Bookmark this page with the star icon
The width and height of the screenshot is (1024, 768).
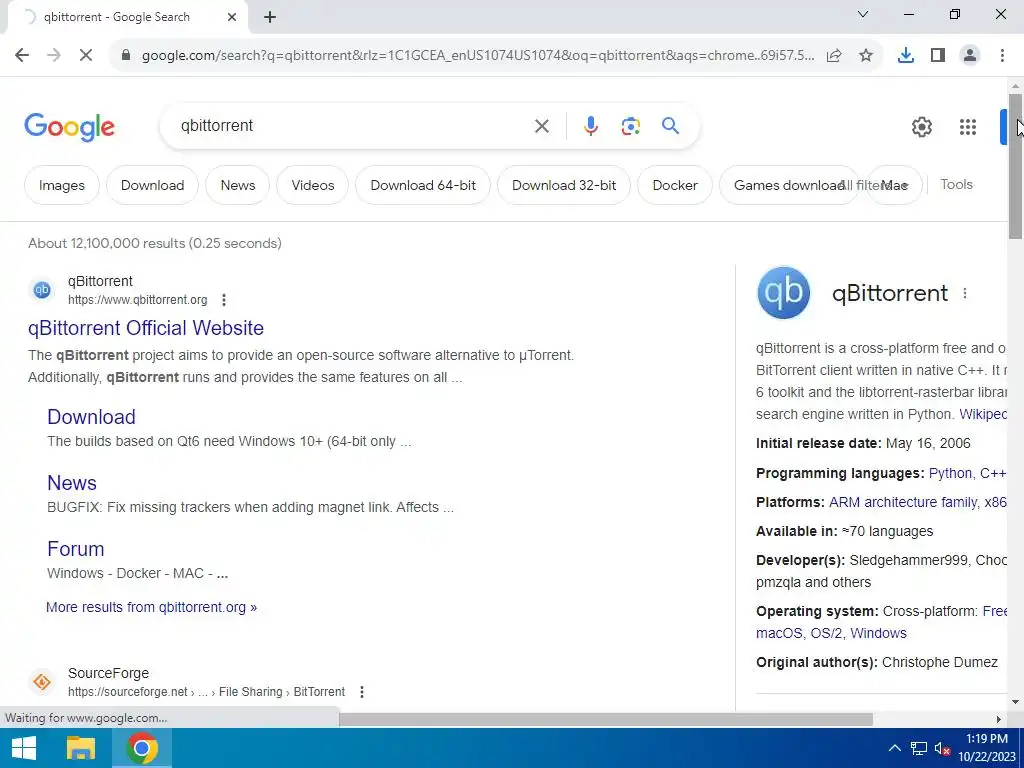click(x=866, y=56)
